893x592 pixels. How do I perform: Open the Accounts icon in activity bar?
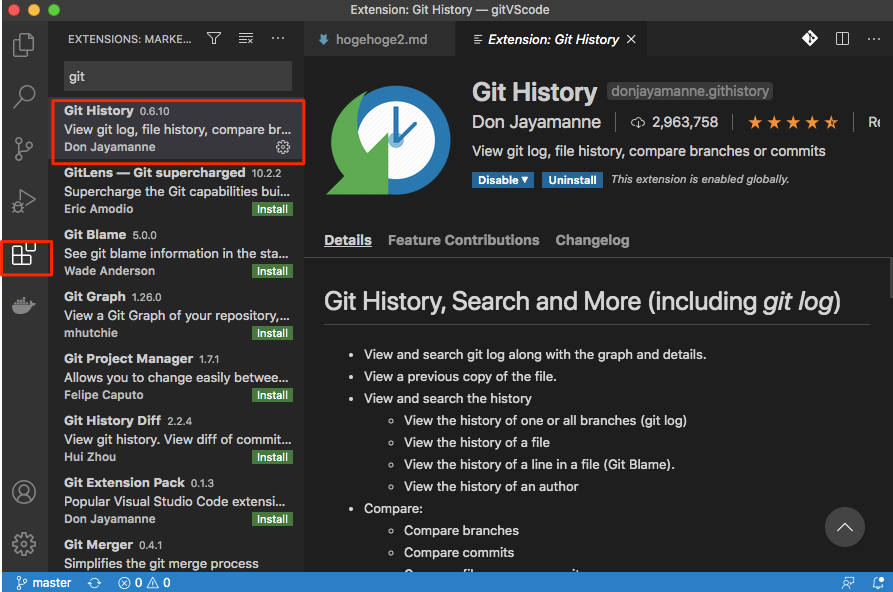coord(24,492)
